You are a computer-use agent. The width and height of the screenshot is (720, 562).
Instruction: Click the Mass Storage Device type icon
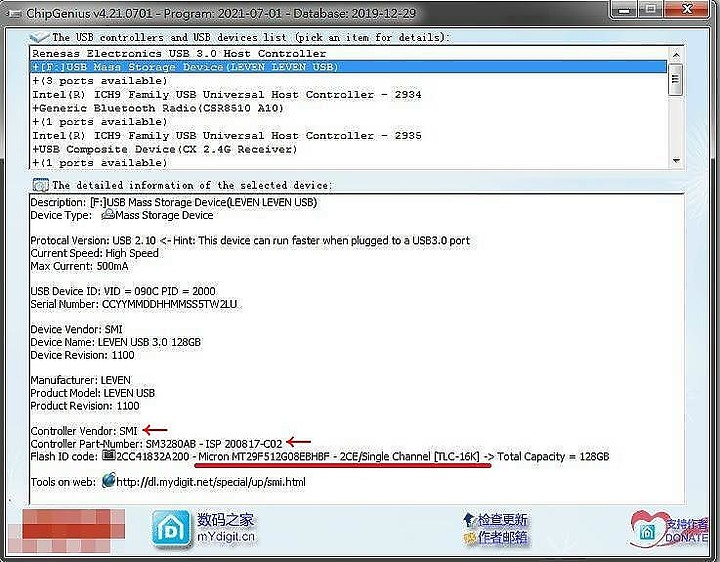pyautogui.click(x=108, y=214)
